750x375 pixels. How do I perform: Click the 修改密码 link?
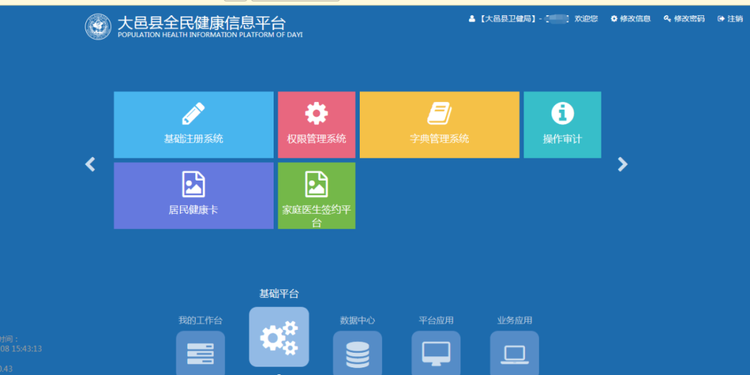point(684,19)
